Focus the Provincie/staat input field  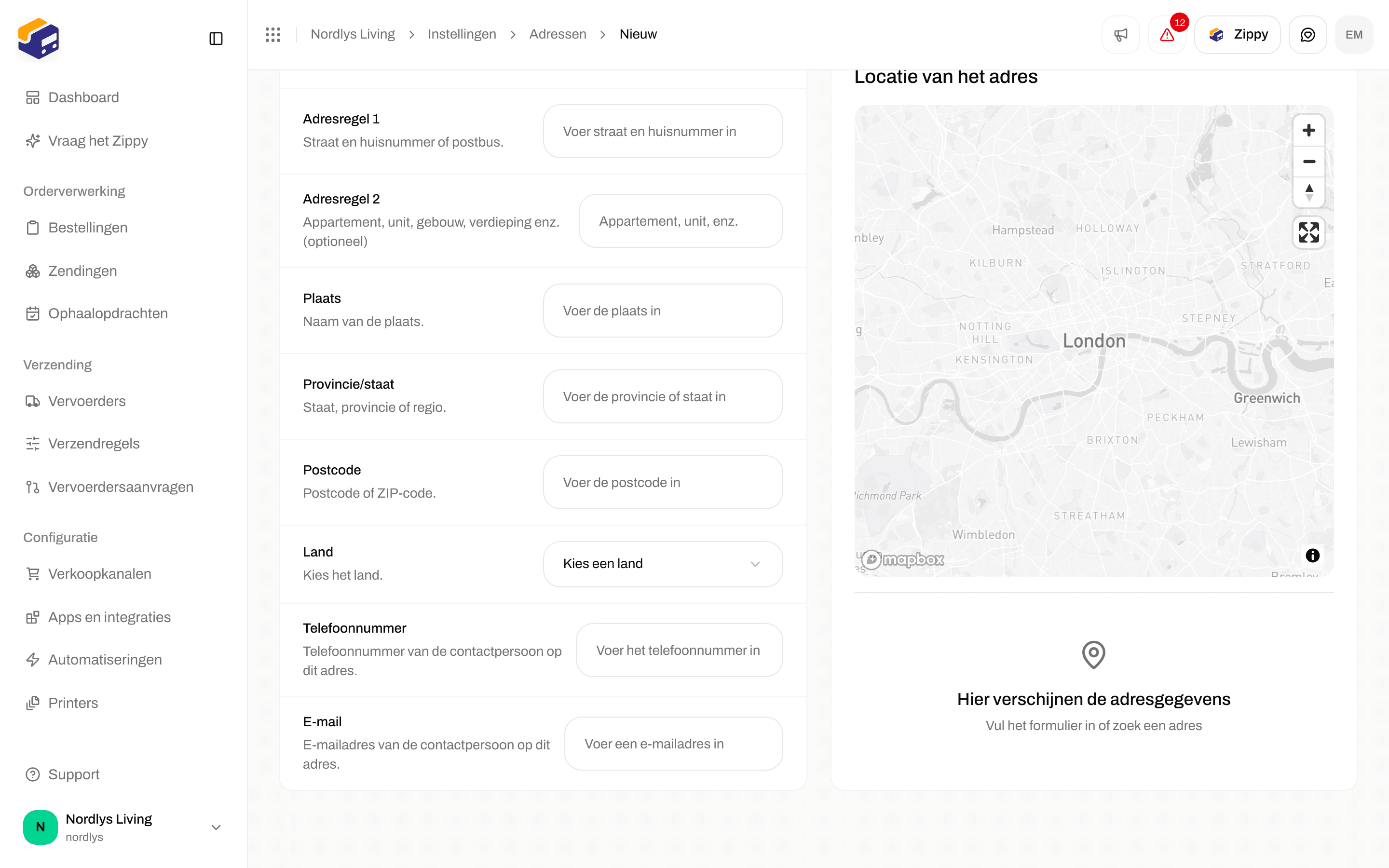(x=663, y=397)
